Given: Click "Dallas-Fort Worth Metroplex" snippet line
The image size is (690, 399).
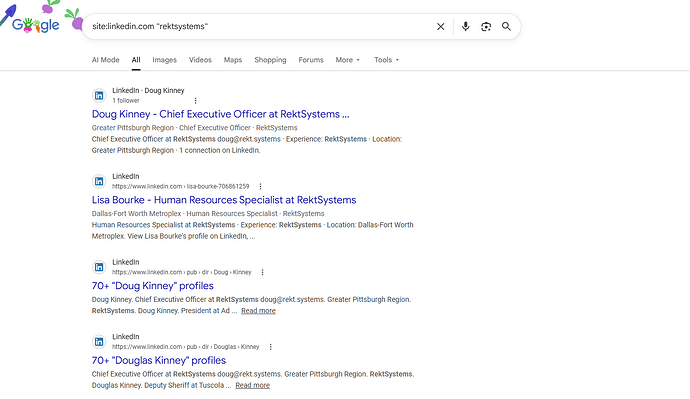Looking at the screenshot, I should click(208, 214).
